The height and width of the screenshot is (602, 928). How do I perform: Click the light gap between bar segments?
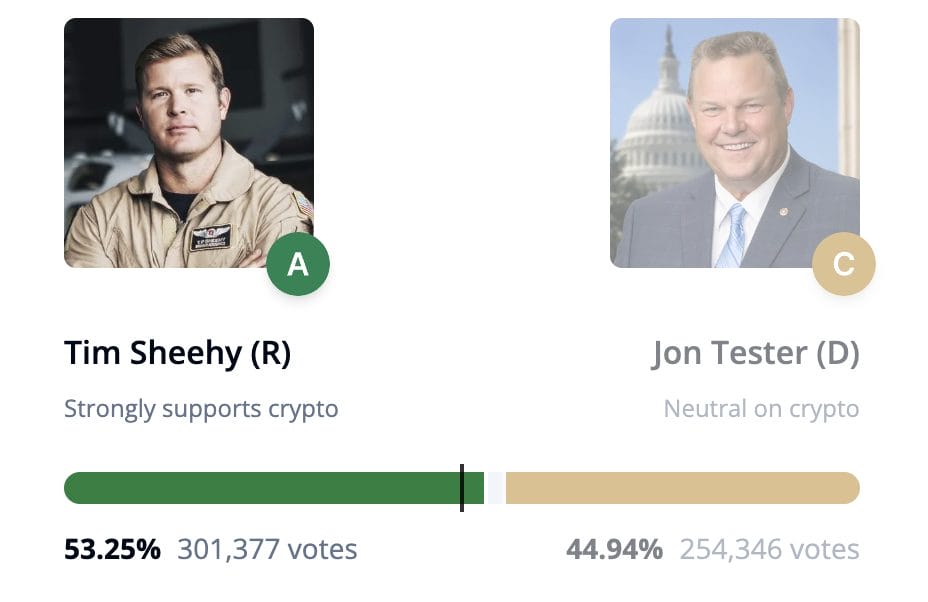[495, 488]
